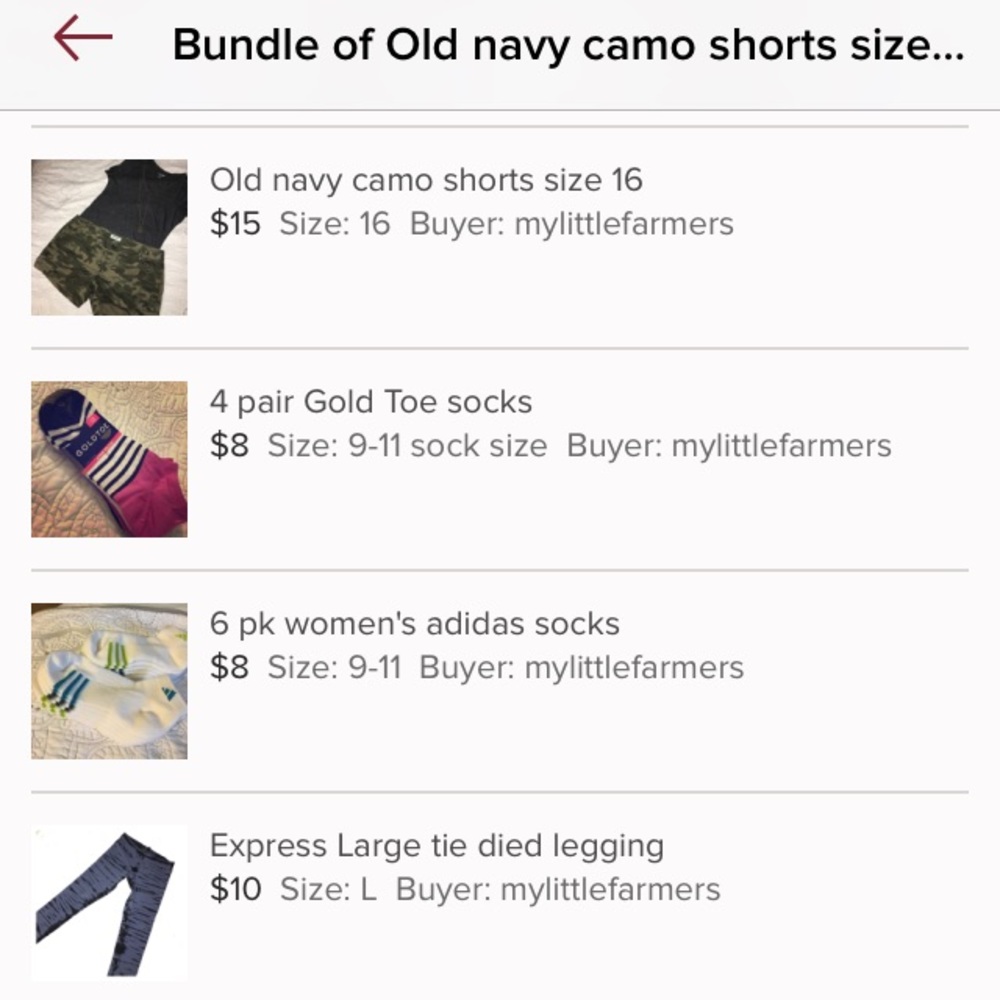The image size is (1000, 1000).
Task: Tap the adidas socks thumbnail
Action: tap(109, 679)
